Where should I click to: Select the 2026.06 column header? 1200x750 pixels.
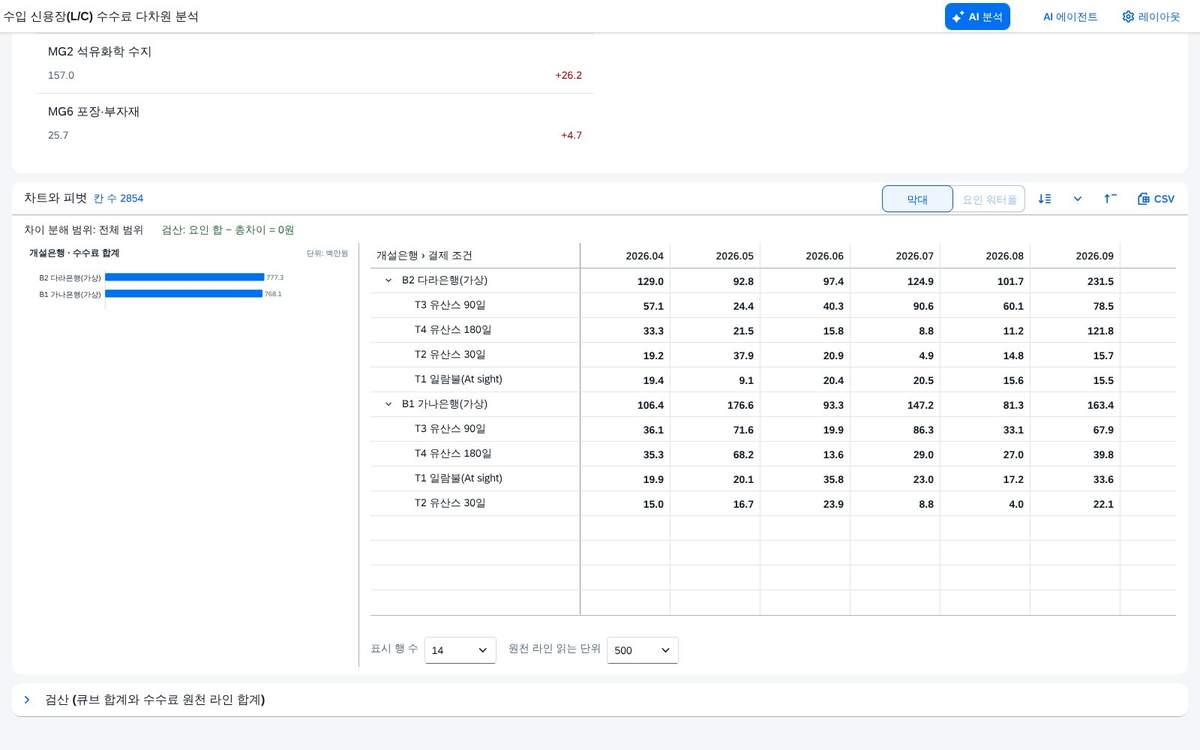pos(805,256)
